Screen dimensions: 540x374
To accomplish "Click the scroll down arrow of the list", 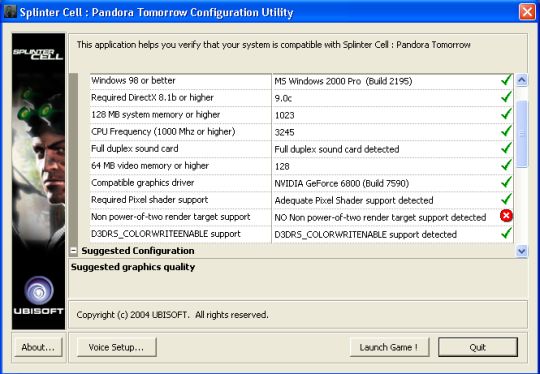I will click(522, 251).
